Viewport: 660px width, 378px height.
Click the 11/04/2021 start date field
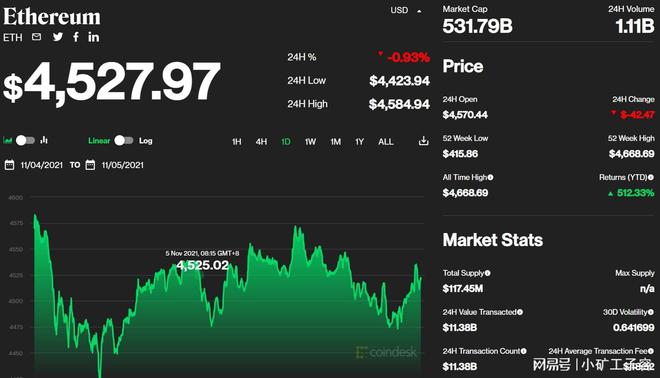click(42, 165)
